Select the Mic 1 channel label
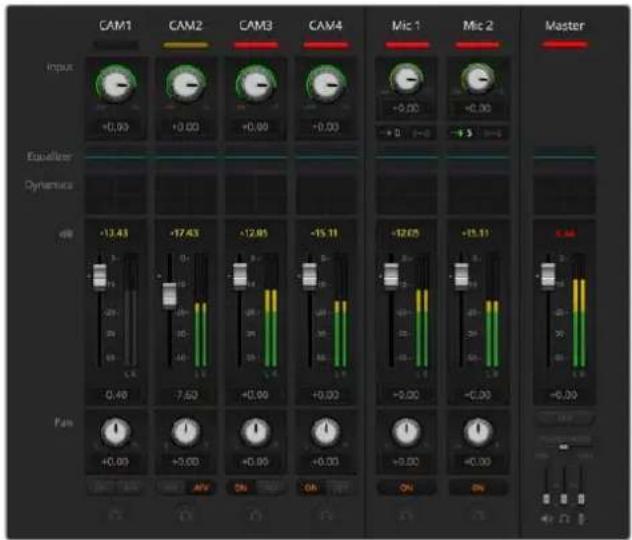The width and height of the screenshot is (632, 540). 406,26
